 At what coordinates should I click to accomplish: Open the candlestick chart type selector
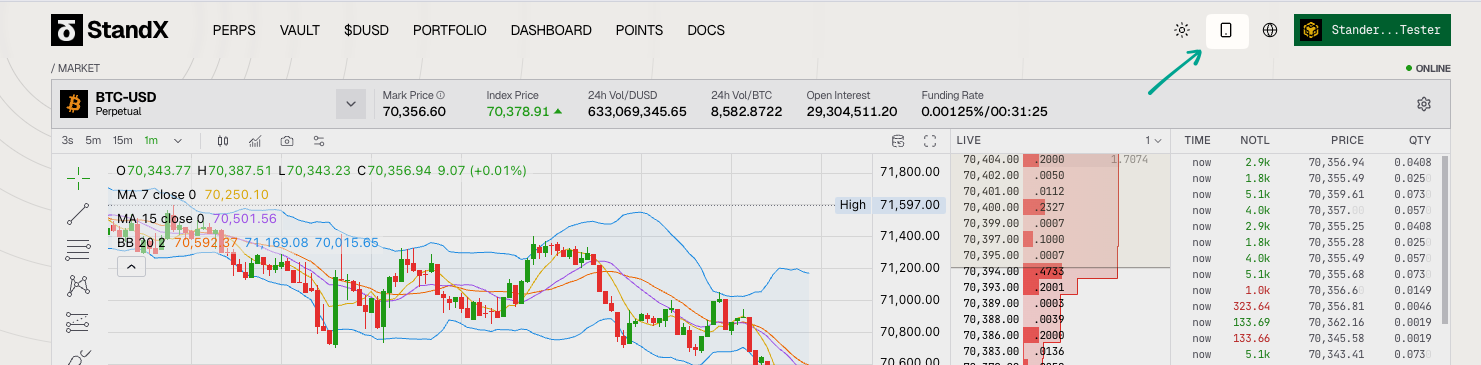(223, 141)
